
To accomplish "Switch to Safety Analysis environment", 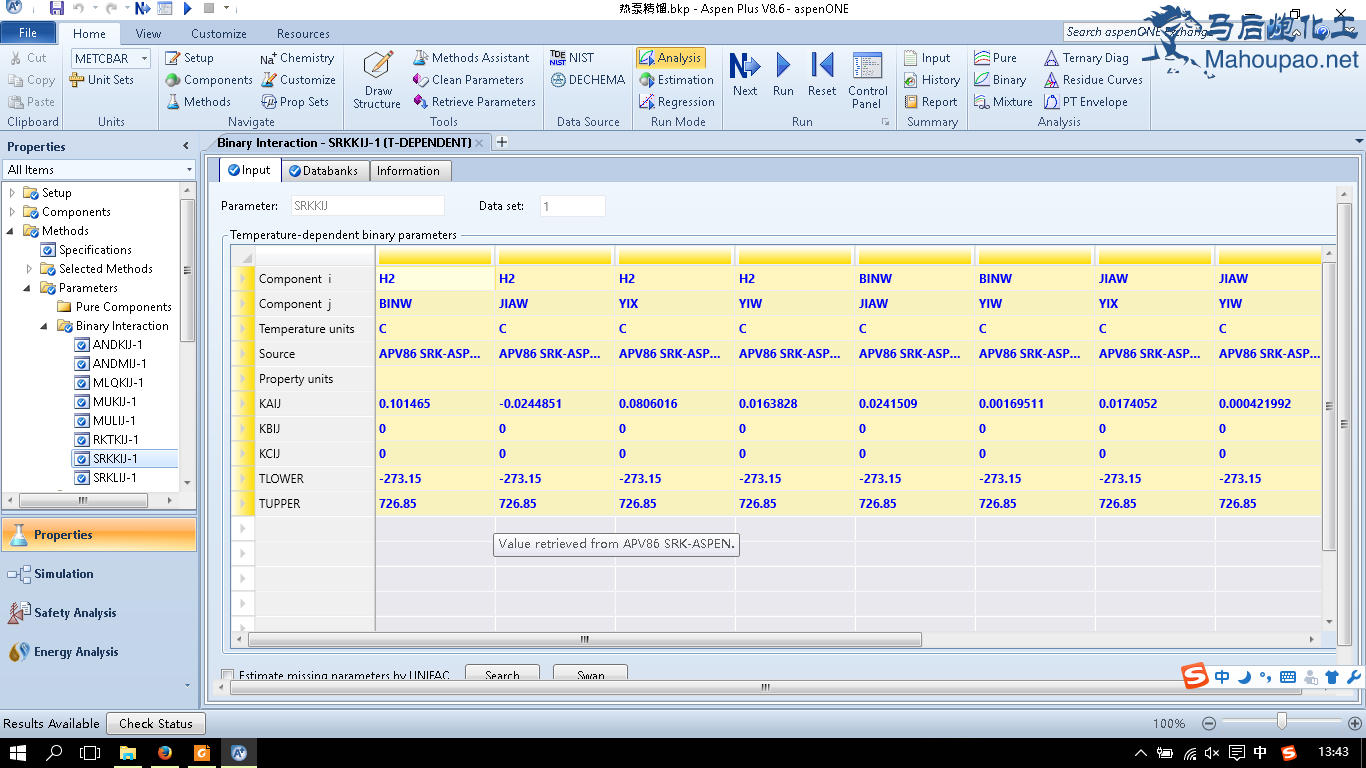I will 98,613.
